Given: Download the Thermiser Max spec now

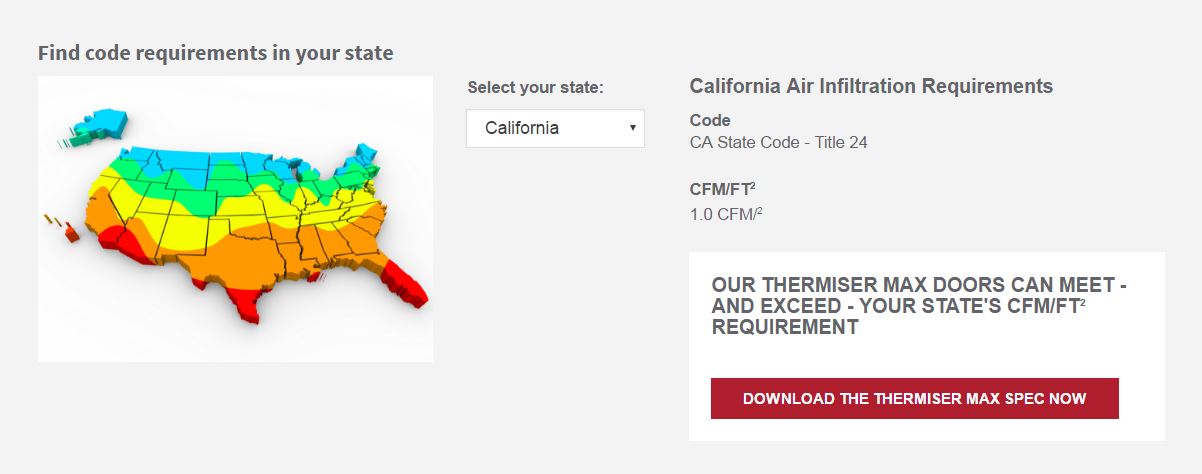Looking at the screenshot, I should (x=914, y=398).
